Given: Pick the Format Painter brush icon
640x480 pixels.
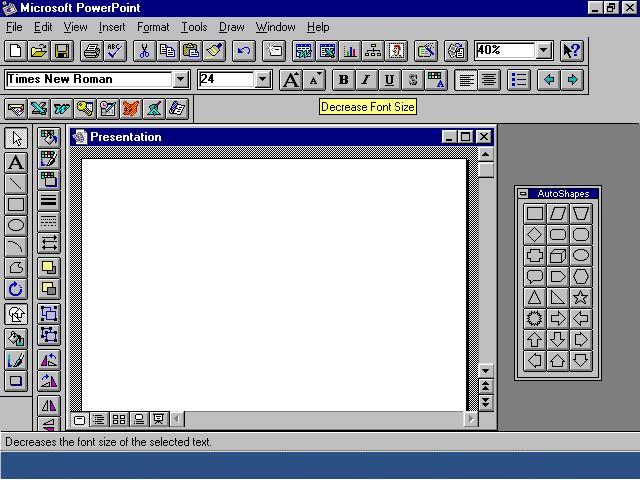Looking at the screenshot, I should tap(214, 51).
